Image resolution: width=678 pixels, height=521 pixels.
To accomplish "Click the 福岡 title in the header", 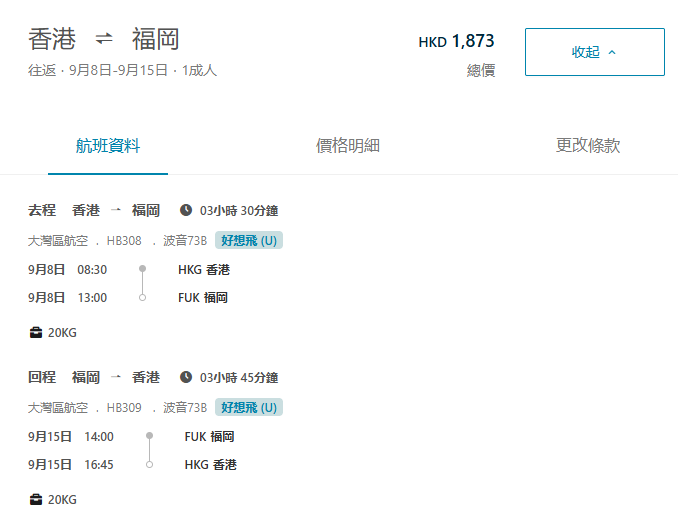I will point(156,39).
